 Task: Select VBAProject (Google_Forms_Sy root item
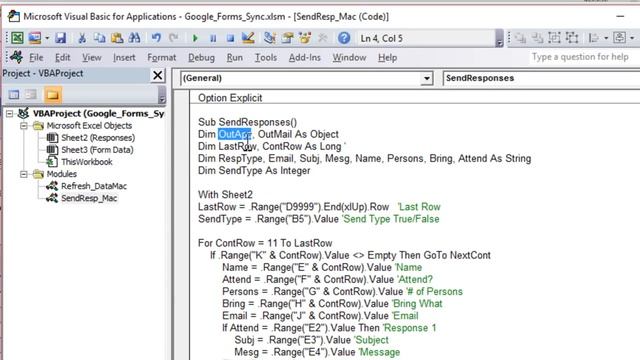coord(98,113)
